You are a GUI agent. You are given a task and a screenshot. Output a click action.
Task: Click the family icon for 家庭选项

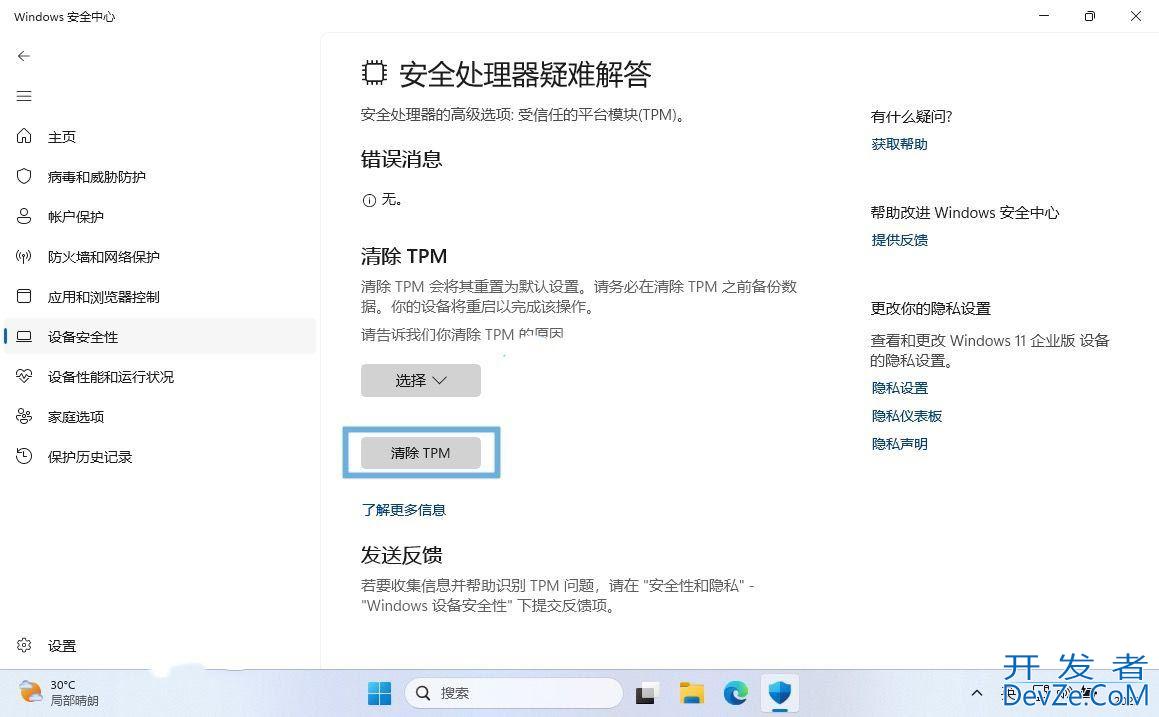tap(24, 416)
